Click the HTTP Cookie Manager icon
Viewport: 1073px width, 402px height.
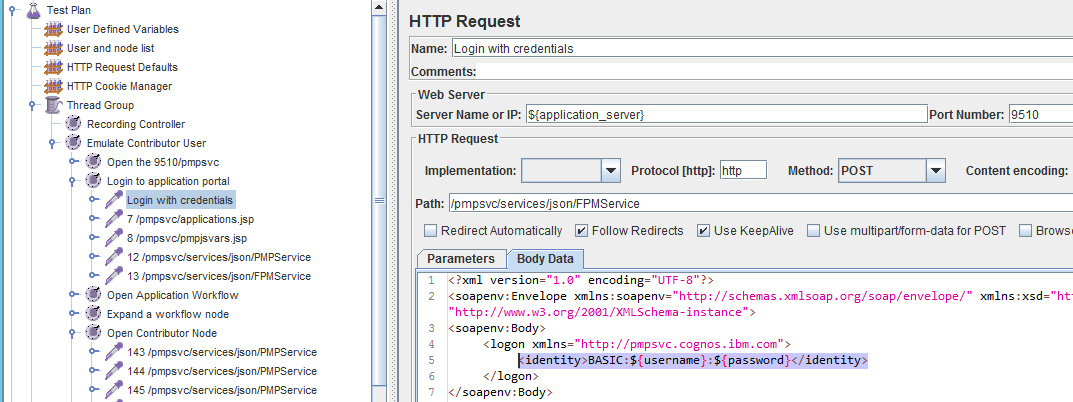pos(53,86)
